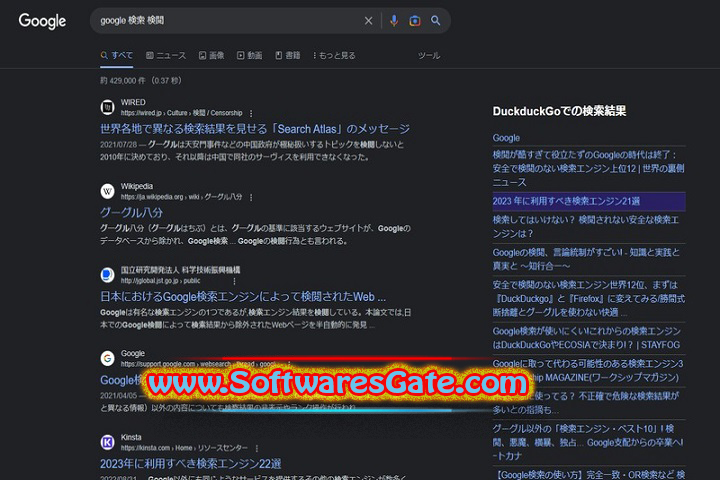Click the ja.wikipedia.org breadcrumb URL
This screenshot has width=720, height=480.
tap(181, 197)
